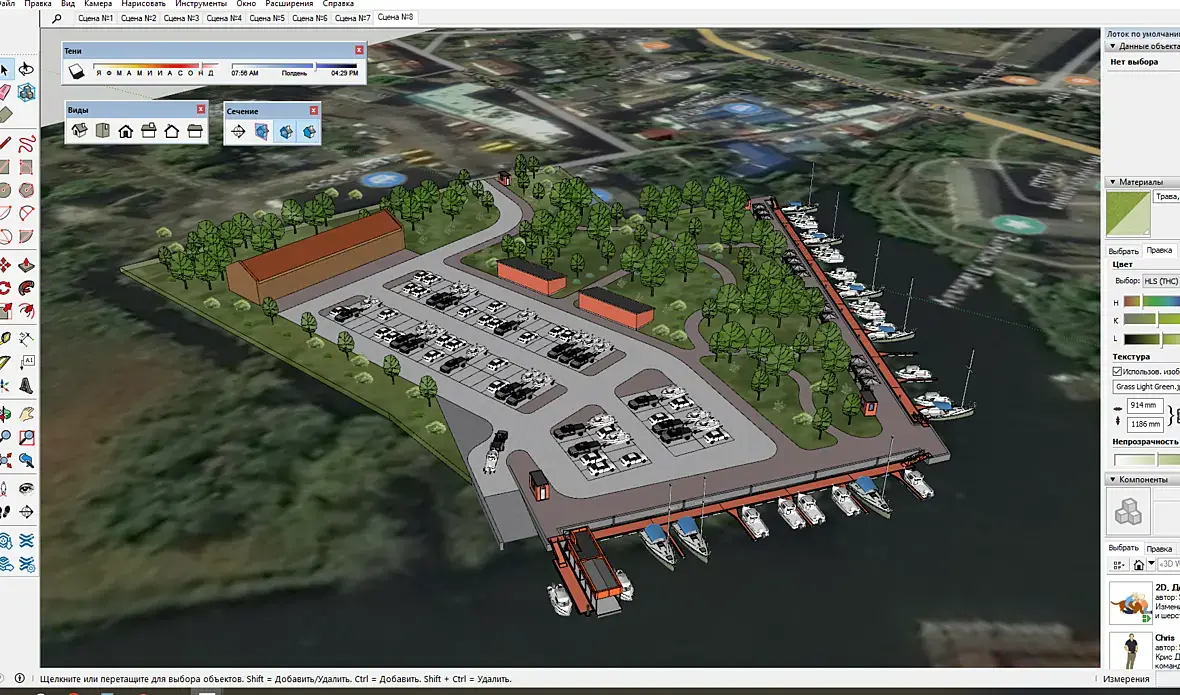1180x695 pixels.
Task: Select the 2D person with dog component
Action: pos(1144,601)
